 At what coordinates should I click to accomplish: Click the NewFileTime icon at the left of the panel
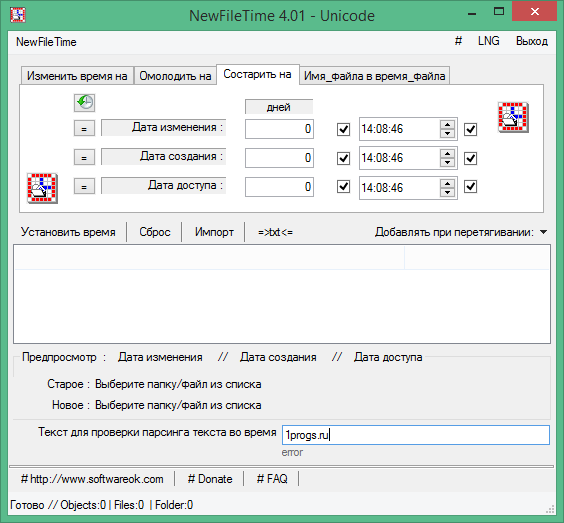click(42, 188)
